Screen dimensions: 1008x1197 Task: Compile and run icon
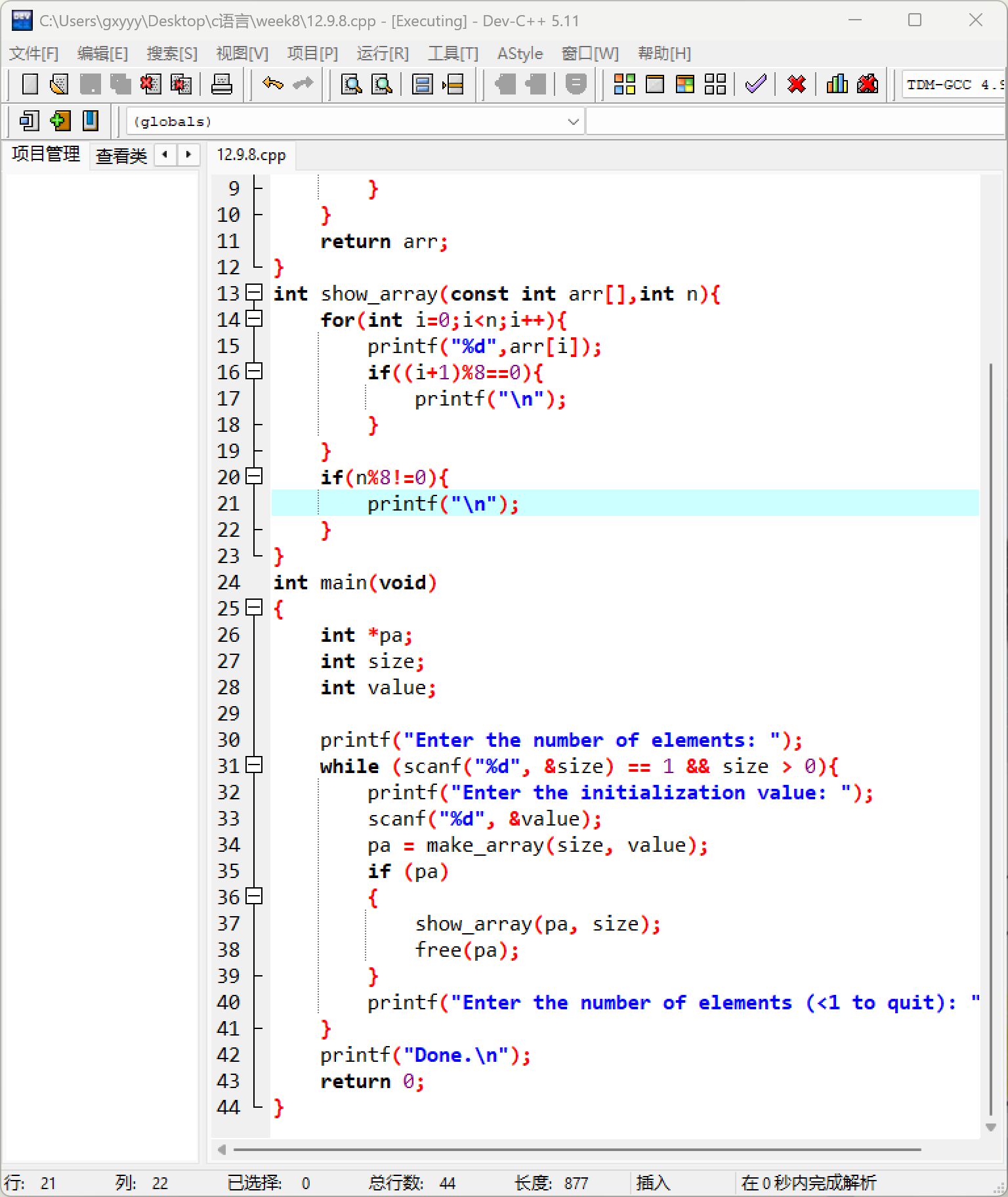point(685,84)
